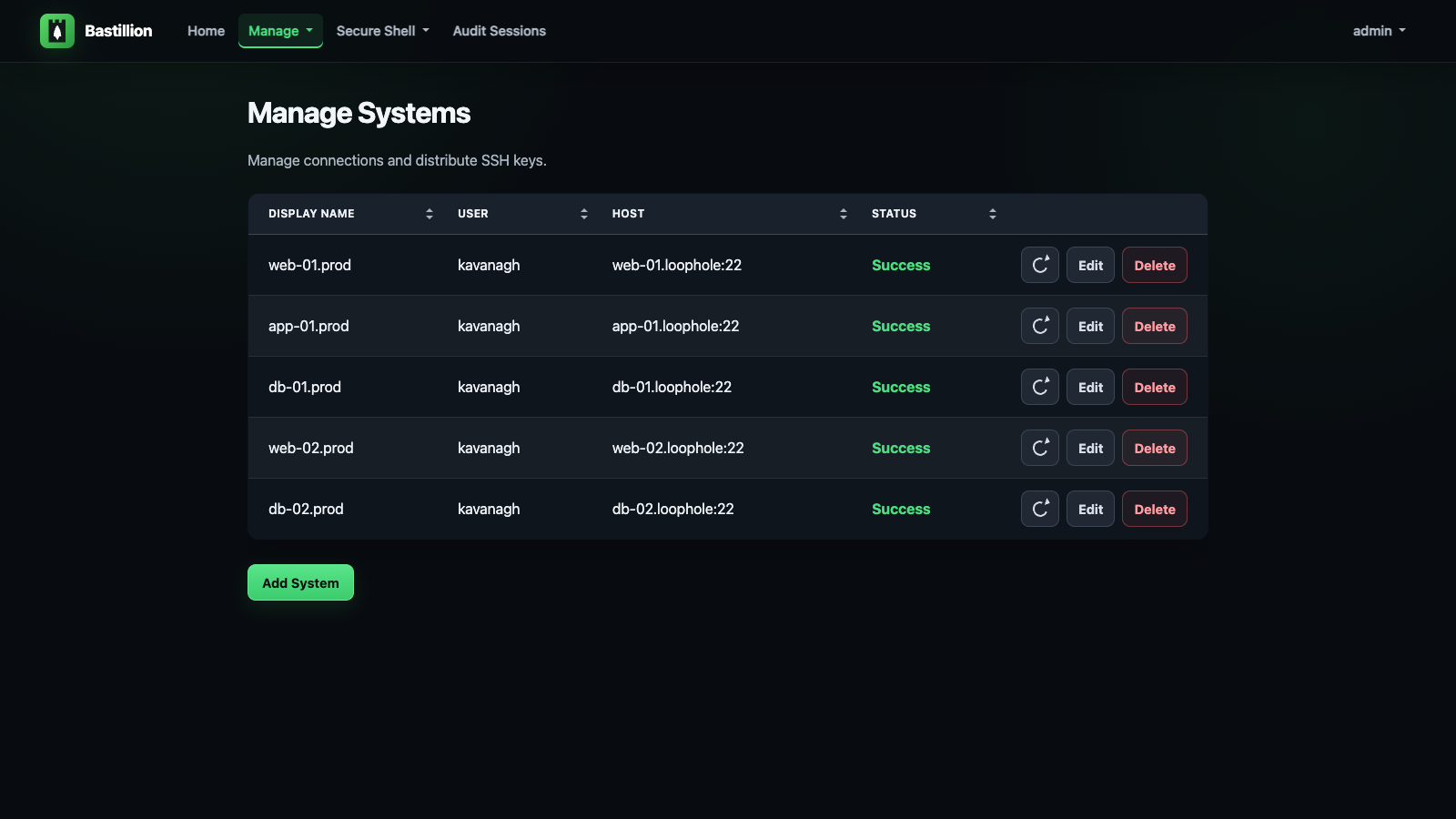This screenshot has width=1456, height=819.
Task: Select the app-01.prod display name cell
Action: pyautogui.click(x=308, y=326)
